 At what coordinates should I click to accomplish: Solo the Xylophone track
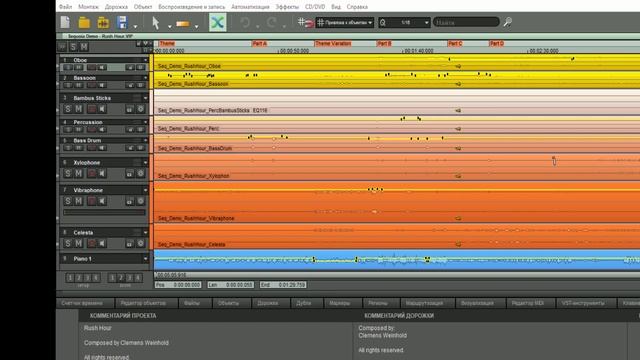68,173
